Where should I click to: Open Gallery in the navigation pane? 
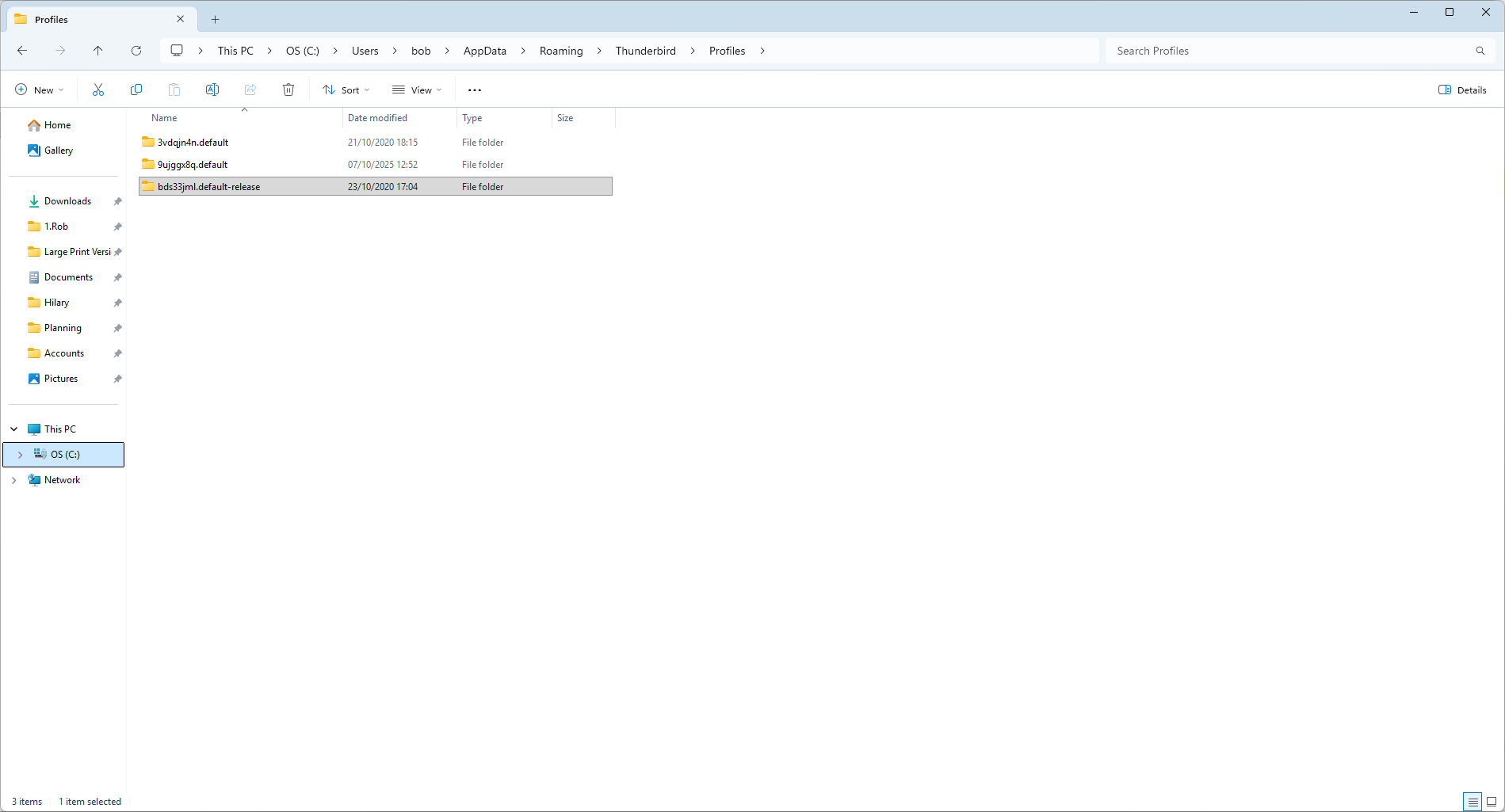58,151
